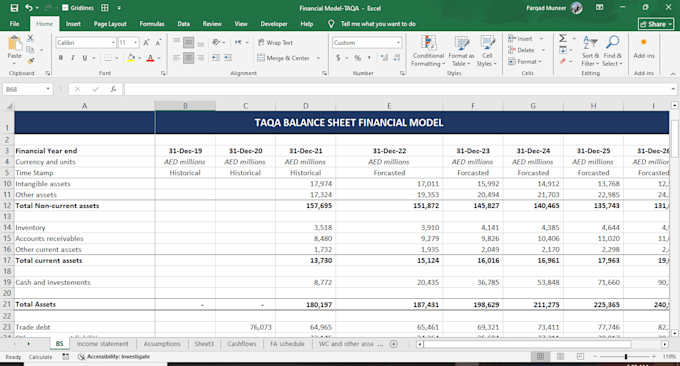Screen dimensions: 680x366
Task: Click Accessibility: Investigate in status bar
Action: [x=114, y=356]
